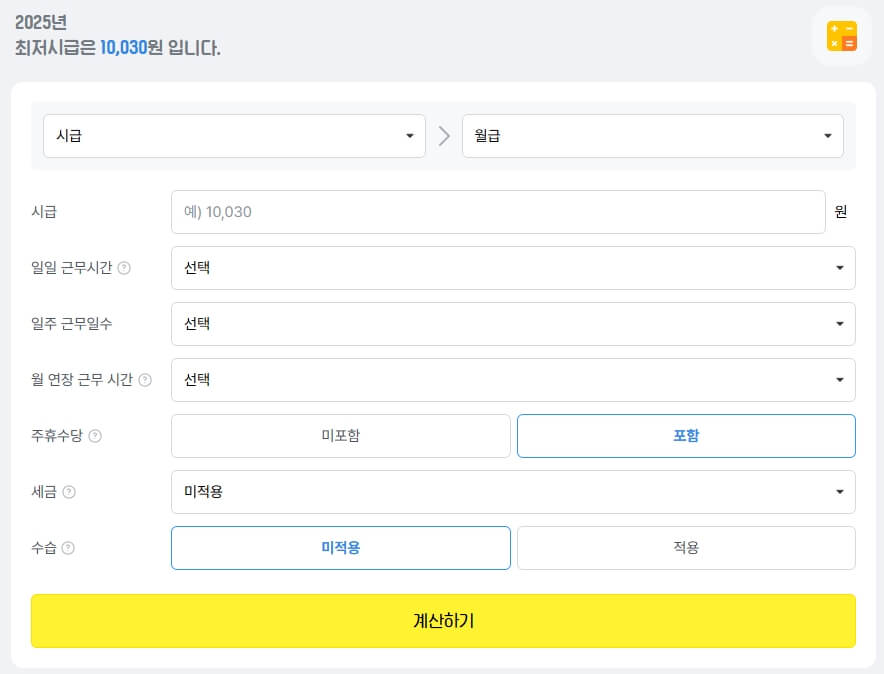Click the yellow calculator icon
Screen dimensions: 884x674
click(841, 36)
